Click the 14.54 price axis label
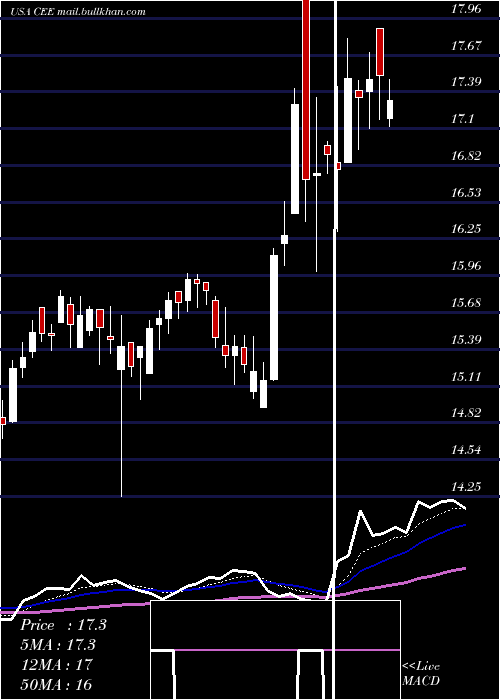 [x=466, y=450]
